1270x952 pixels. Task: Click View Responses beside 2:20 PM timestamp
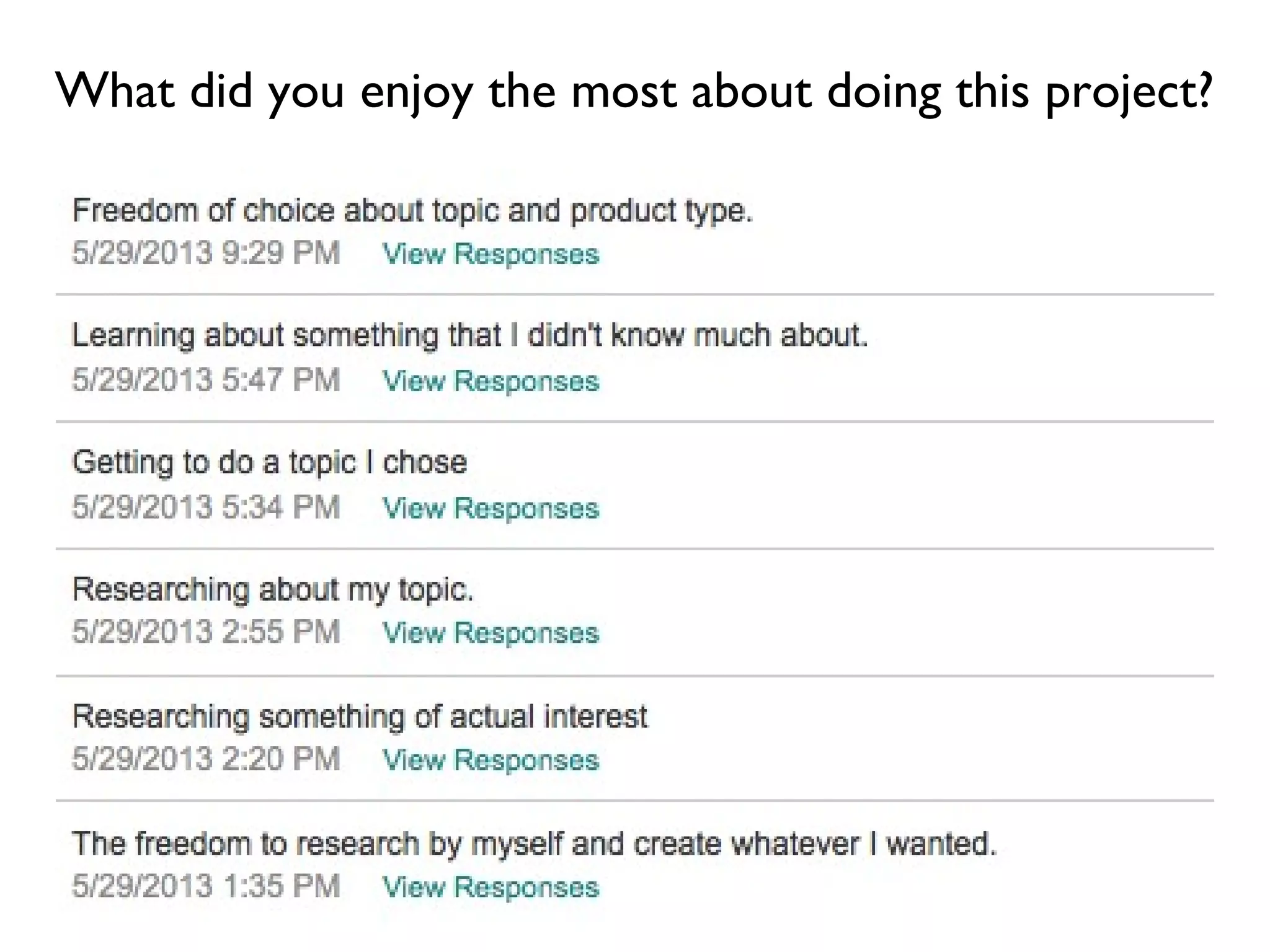[x=491, y=760]
